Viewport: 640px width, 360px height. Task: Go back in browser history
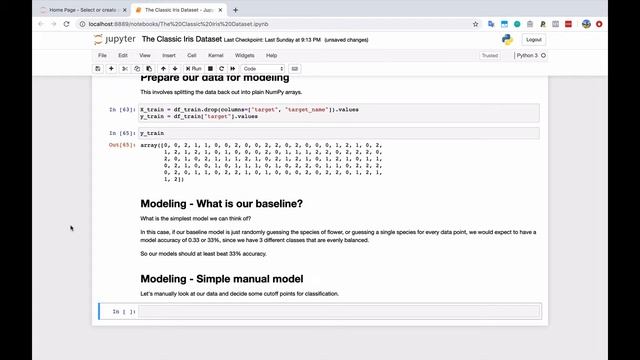pyautogui.click(x=40, y=24)
